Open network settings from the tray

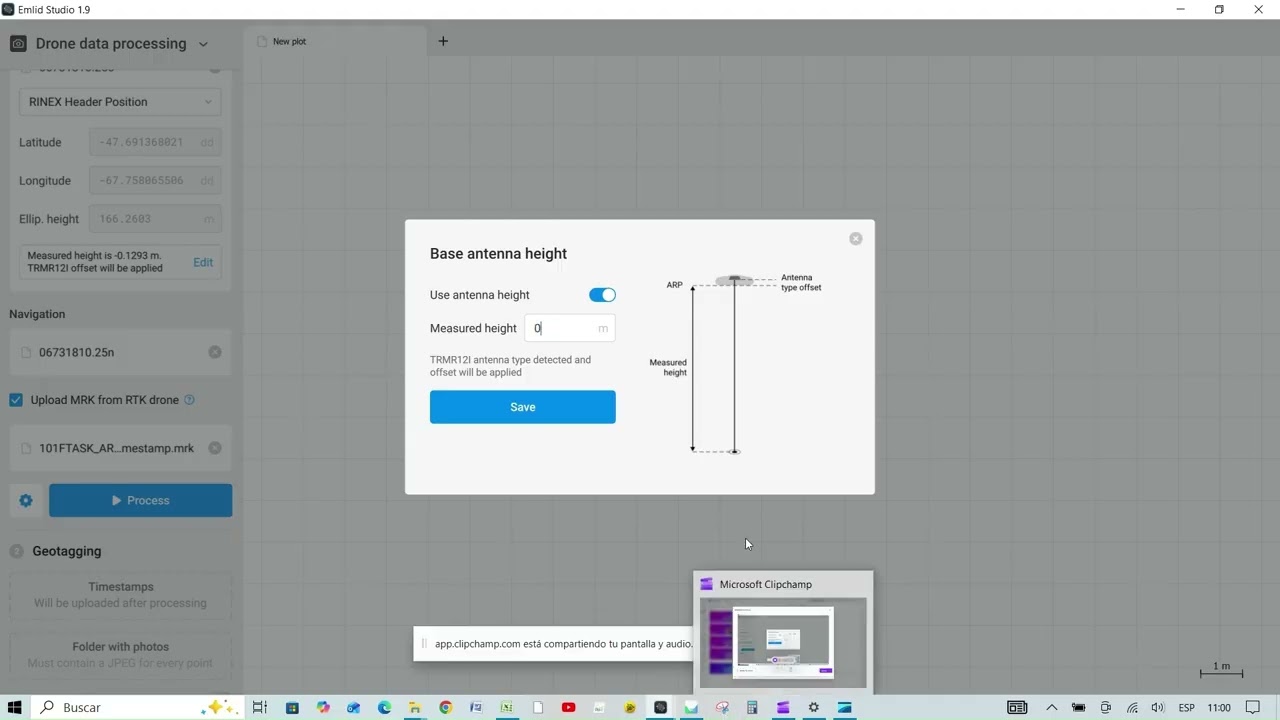pyautogui.click(x=1132, y=707)
